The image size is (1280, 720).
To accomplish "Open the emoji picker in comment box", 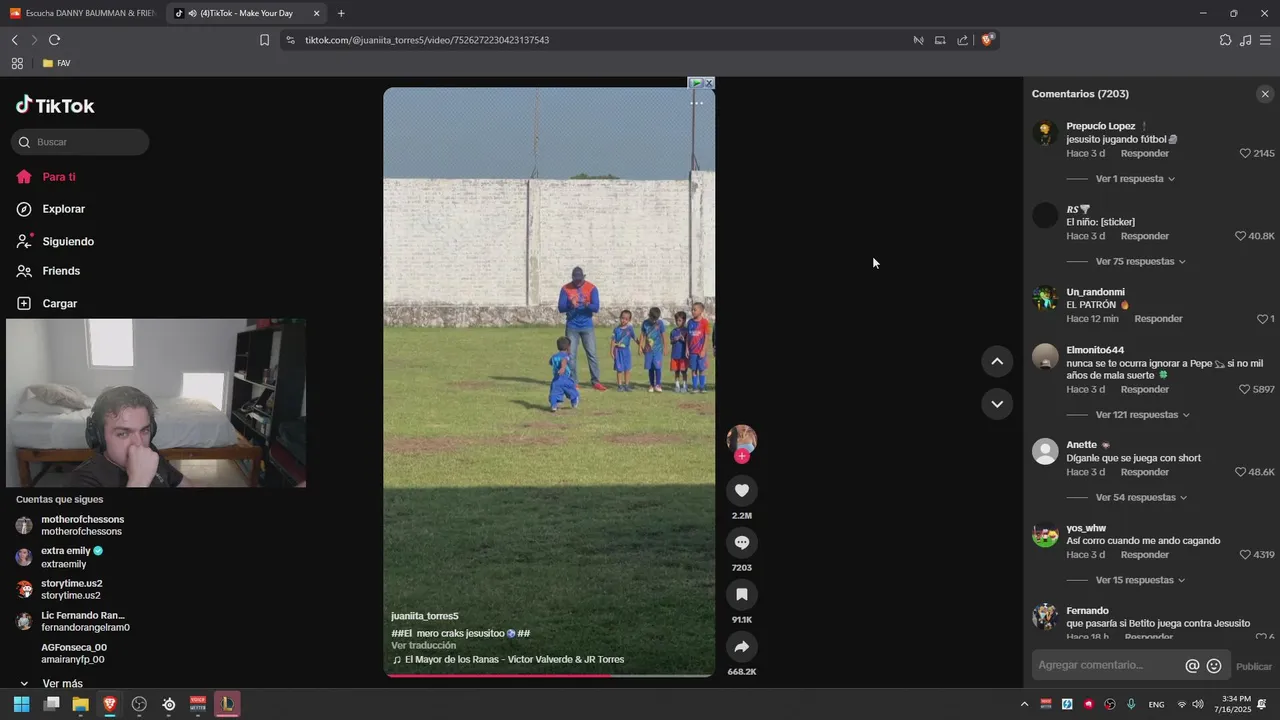I will click(x=1214, y=666).
